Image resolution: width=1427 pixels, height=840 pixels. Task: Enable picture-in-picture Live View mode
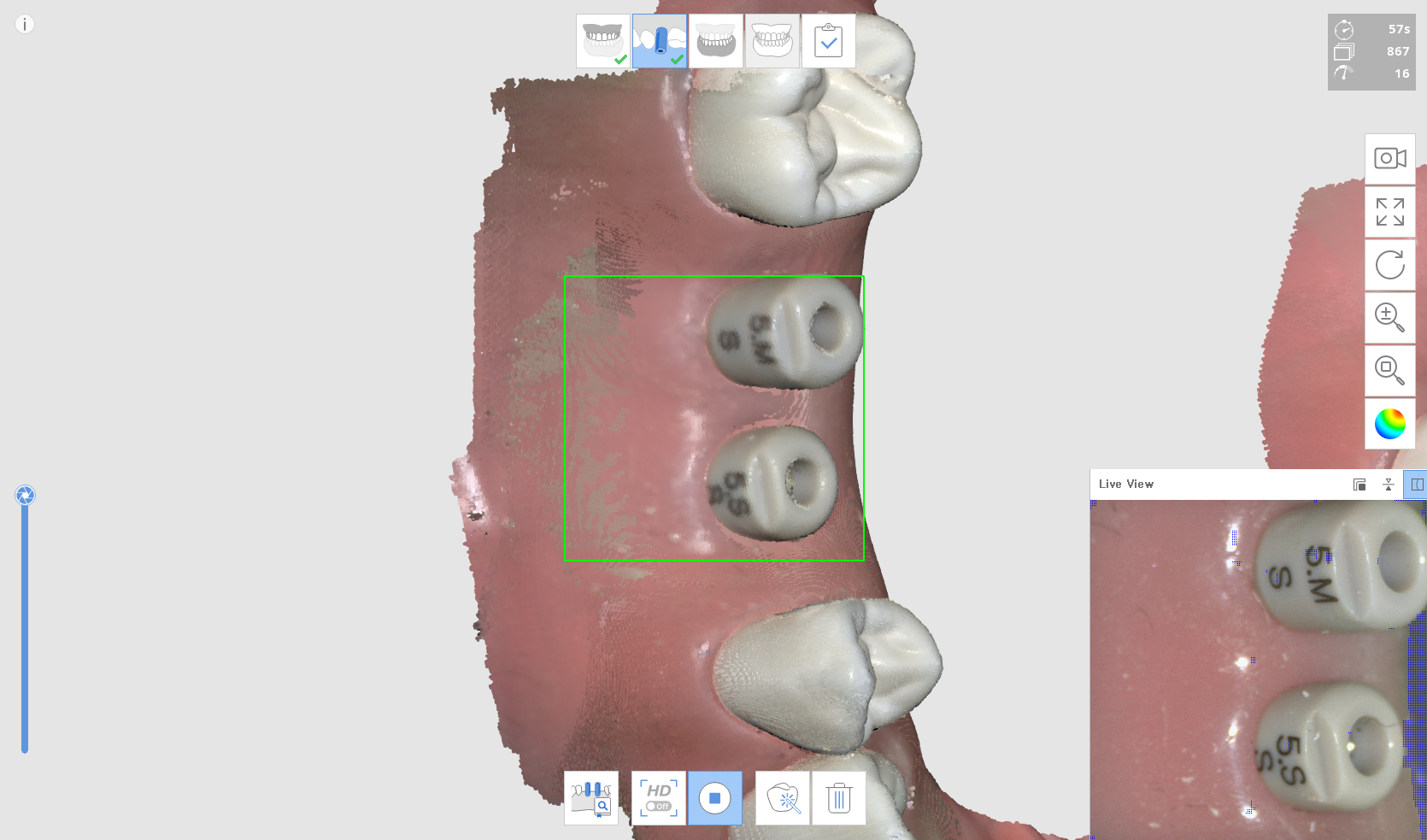(1359, 484)
